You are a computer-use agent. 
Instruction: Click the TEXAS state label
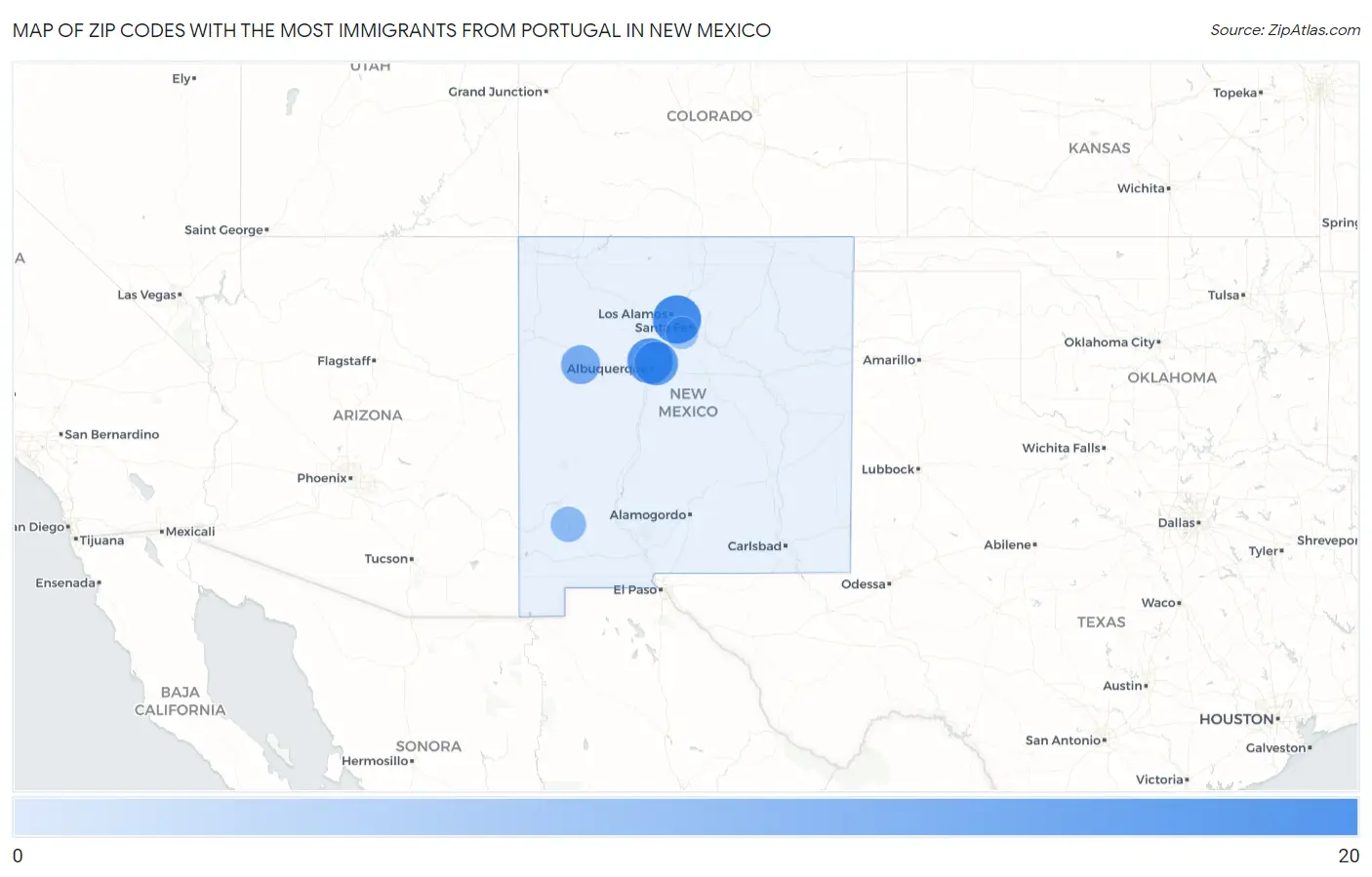(x=1102, y=622)
